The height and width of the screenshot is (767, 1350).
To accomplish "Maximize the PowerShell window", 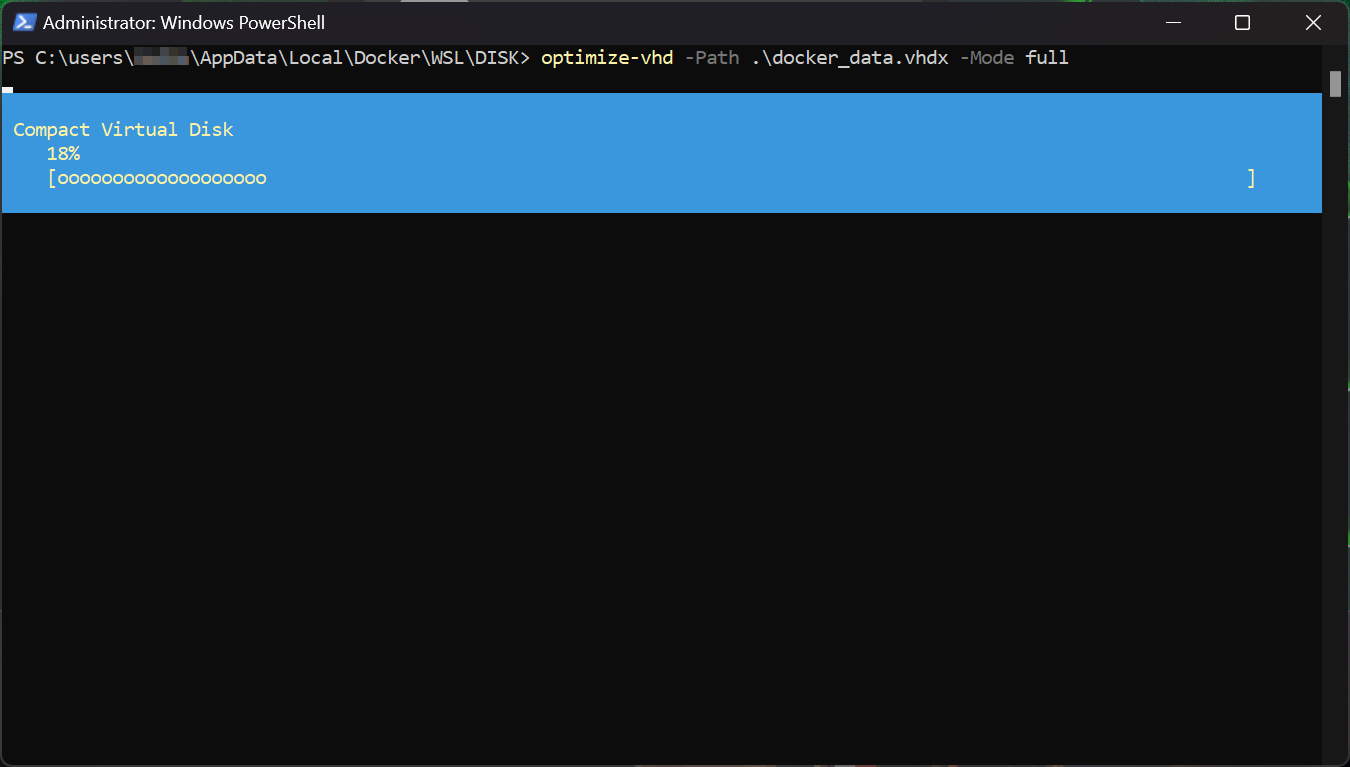I will 1242,22.
